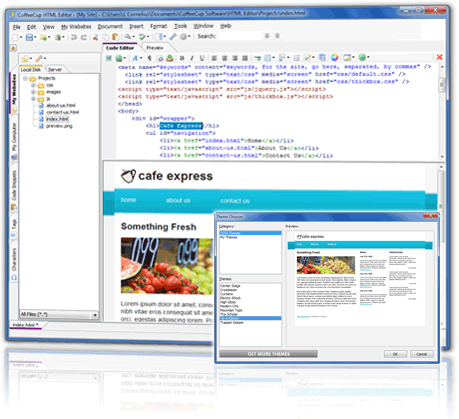This screenshot has width=459, height=419.
Task: Open the color wheel picker icon
Action: (334, 58)
